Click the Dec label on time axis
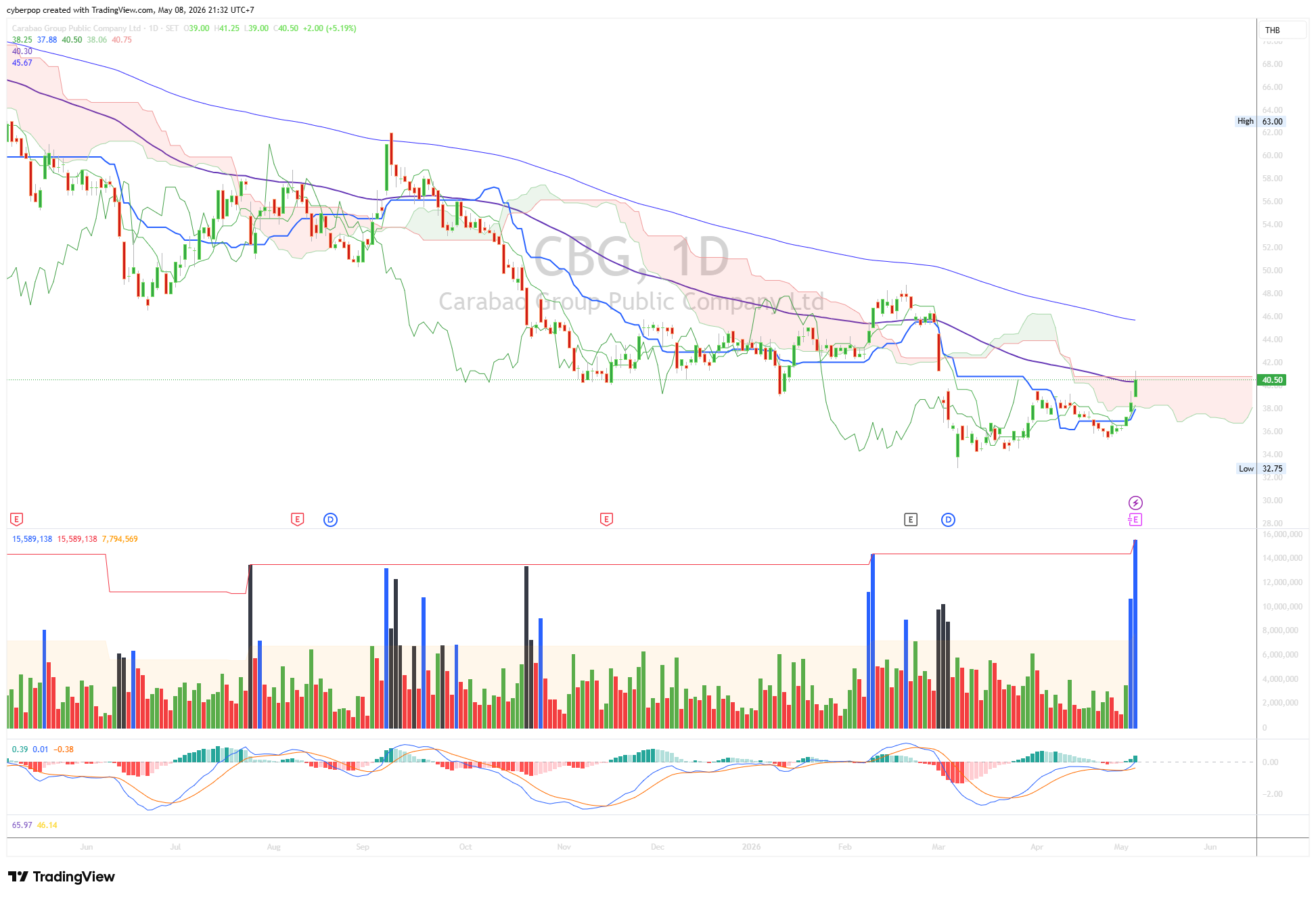This screenshot has height=897, width=1316. 658,847
